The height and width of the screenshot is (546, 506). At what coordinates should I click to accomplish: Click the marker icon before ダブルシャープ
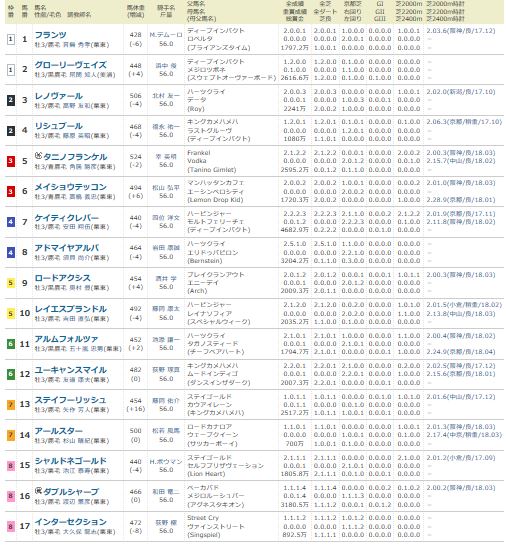pyautogui.click(x=38, y=491)
